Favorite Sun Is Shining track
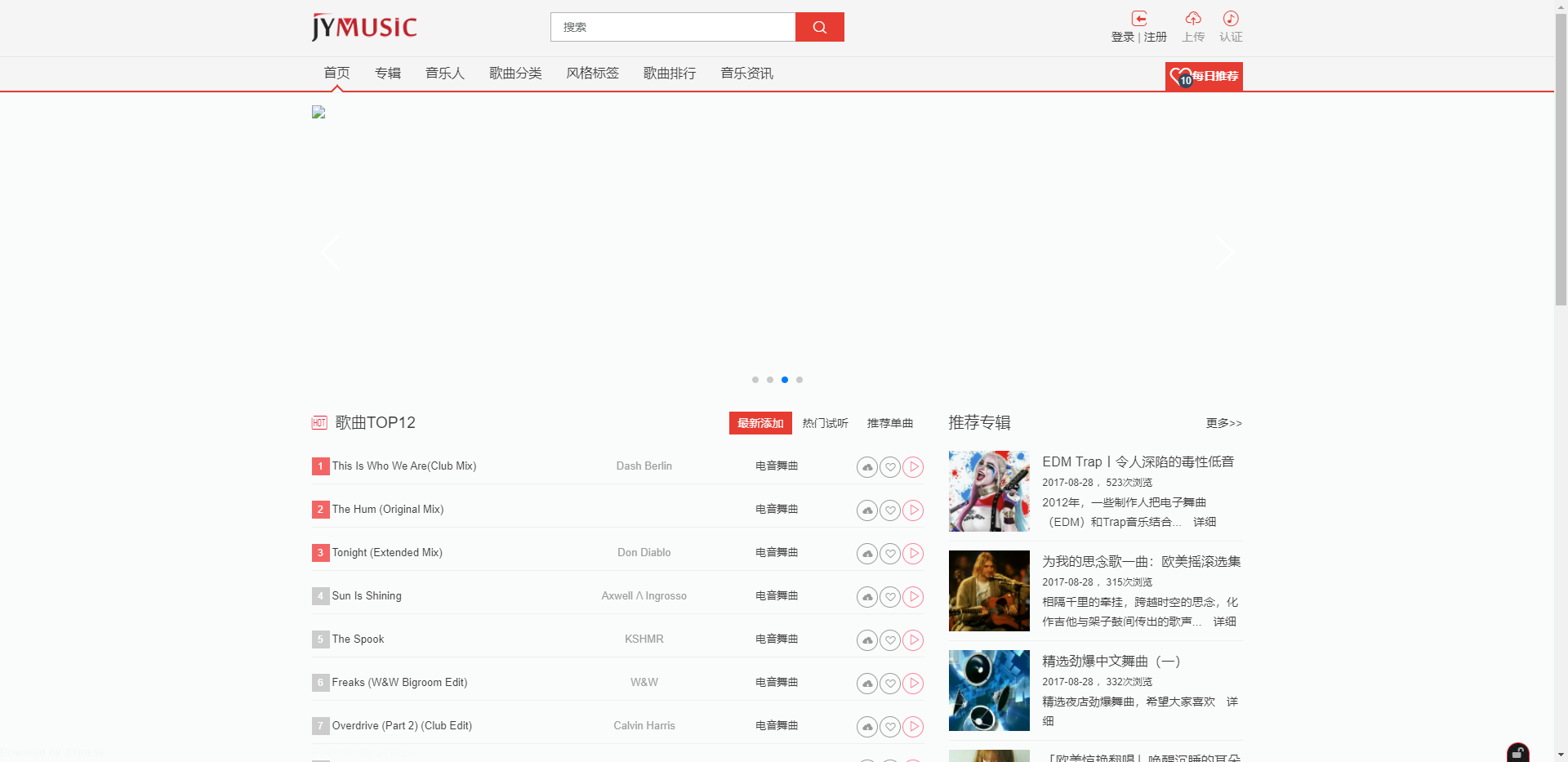The height and width of the screenshot is (762, 1568). coord(890,597)
